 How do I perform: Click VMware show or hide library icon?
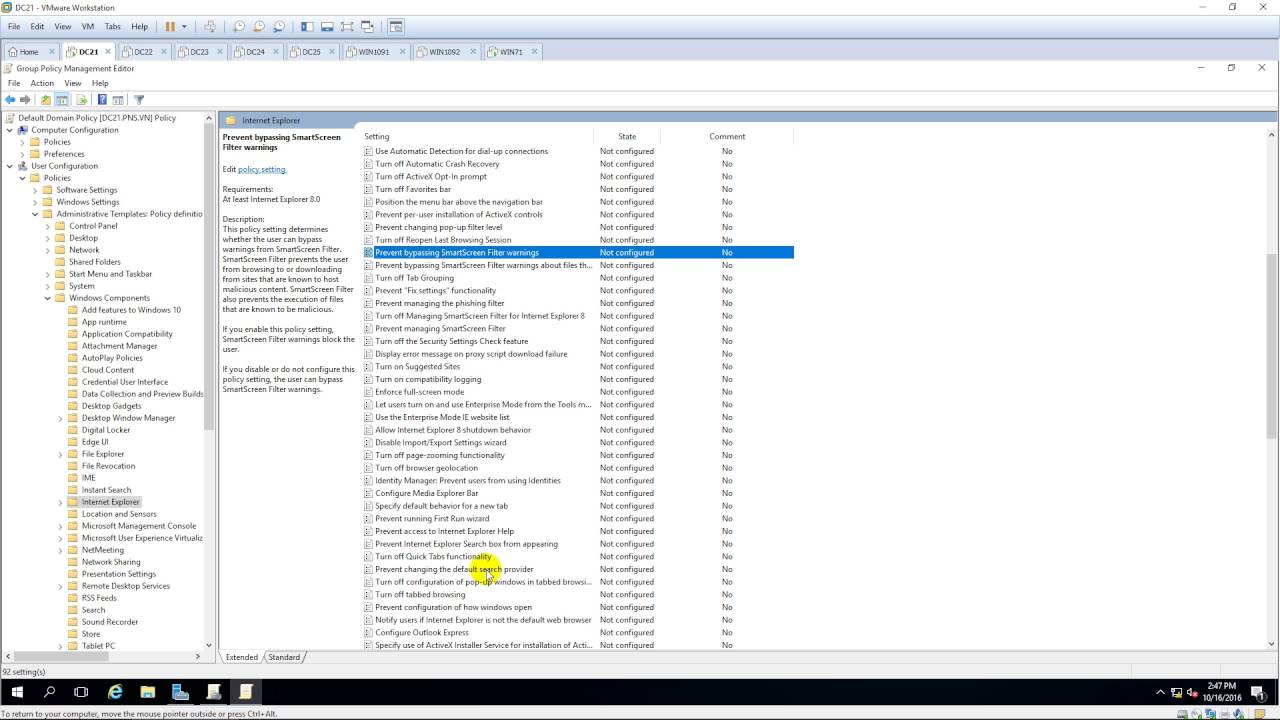pos(307,27)
